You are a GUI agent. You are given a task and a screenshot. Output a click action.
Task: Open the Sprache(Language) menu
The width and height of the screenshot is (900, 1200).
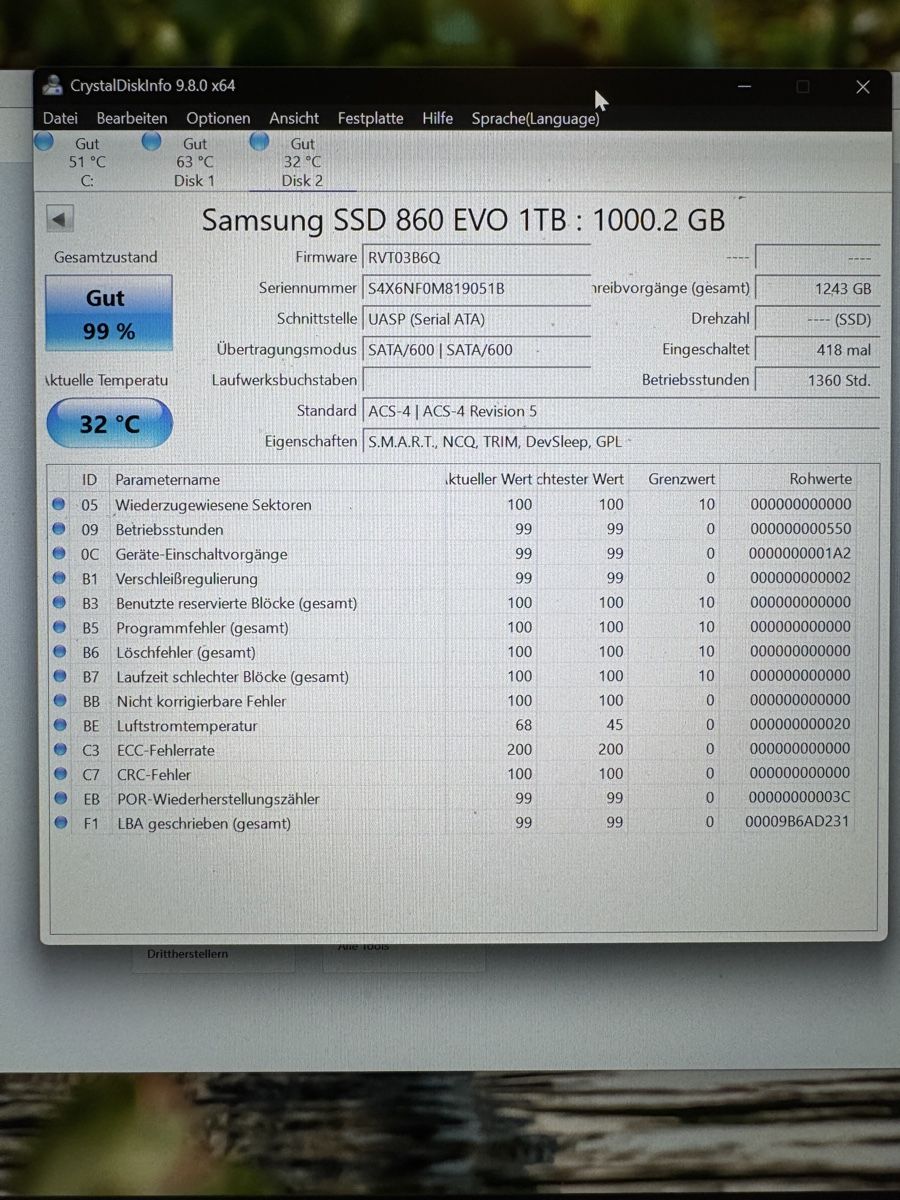coord(535,118)
